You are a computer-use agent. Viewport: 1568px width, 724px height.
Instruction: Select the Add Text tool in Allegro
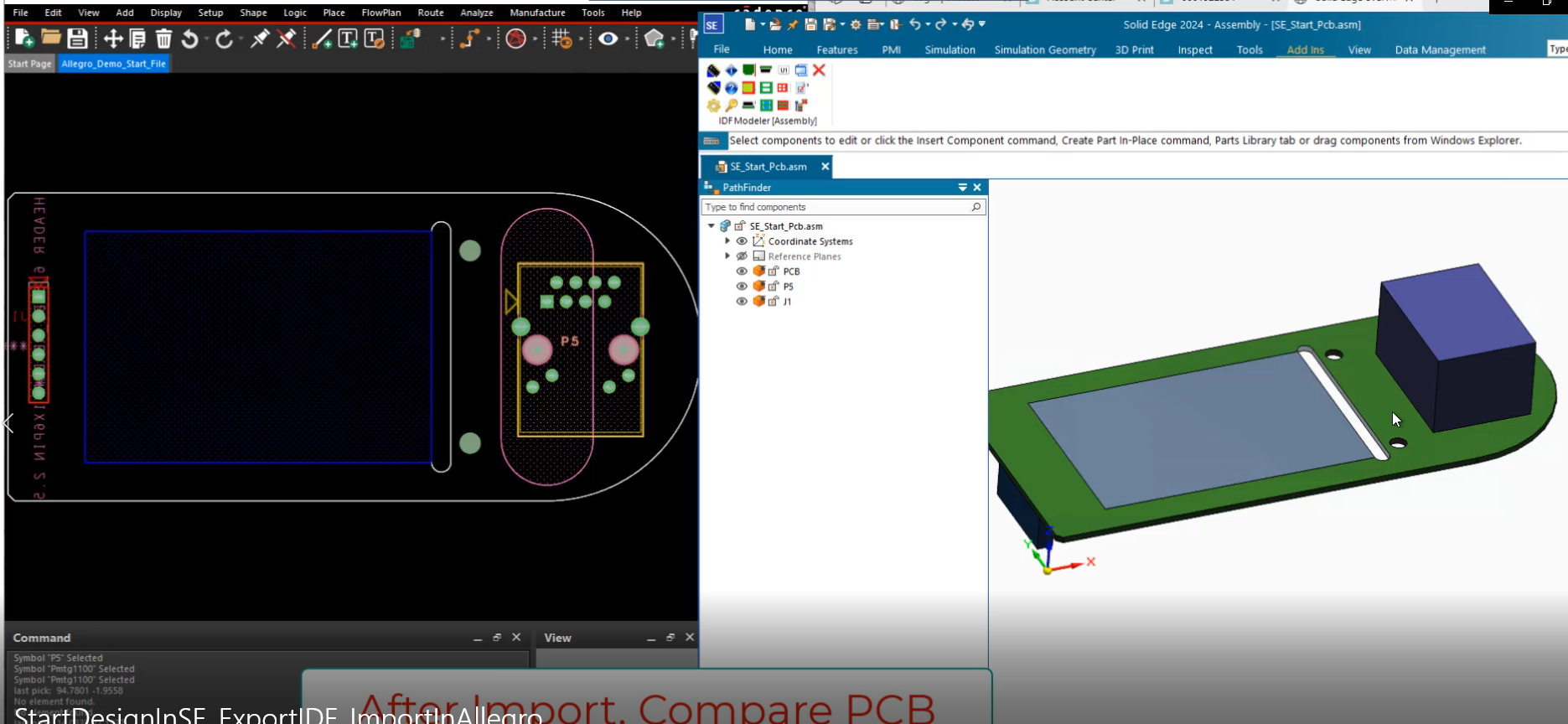point(348,39)
